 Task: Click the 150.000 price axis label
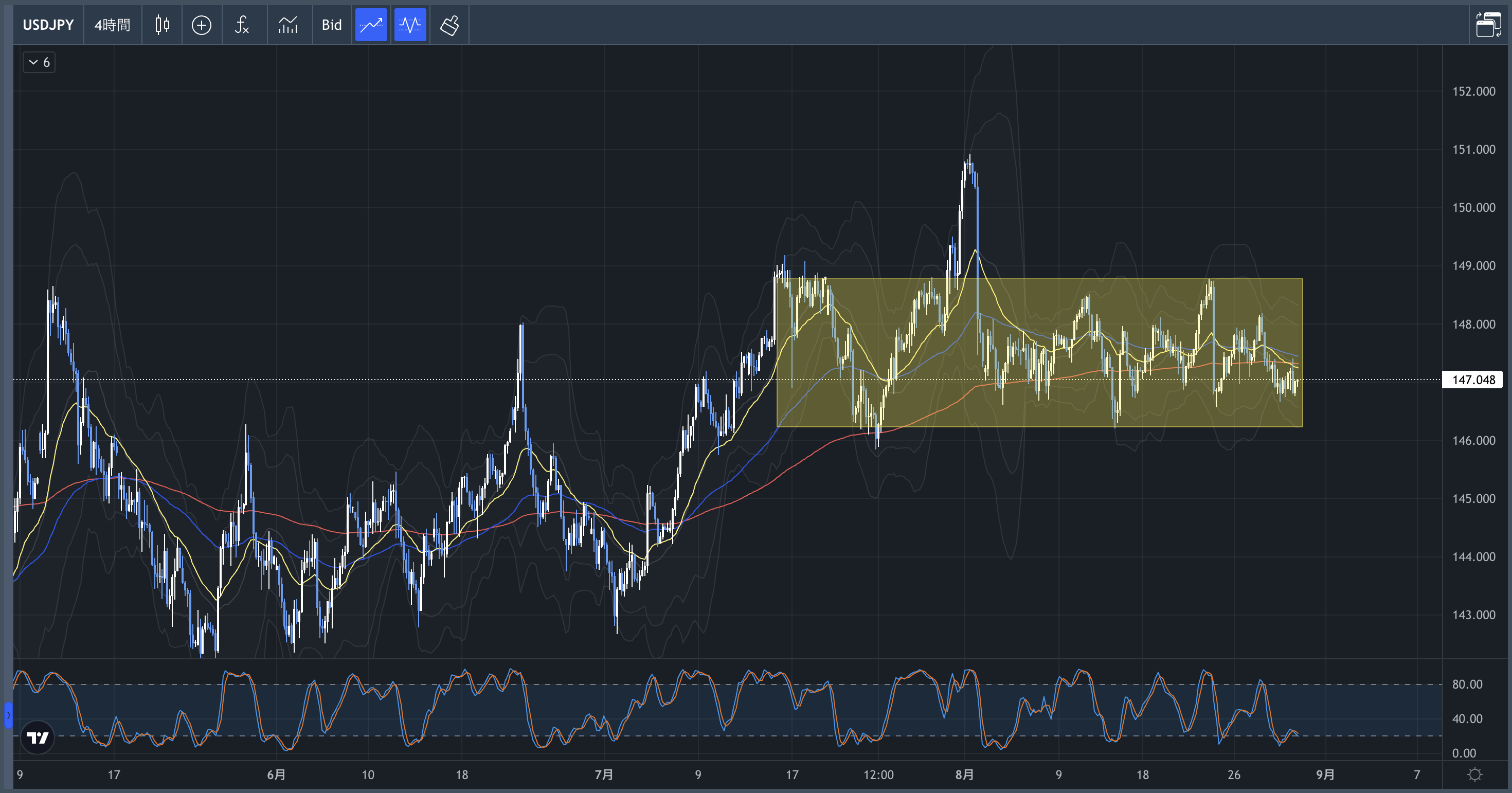[x=1473, y=207]
